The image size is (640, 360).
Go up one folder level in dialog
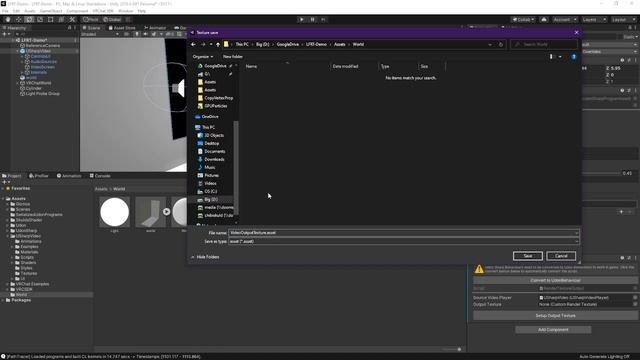[218, 44]
